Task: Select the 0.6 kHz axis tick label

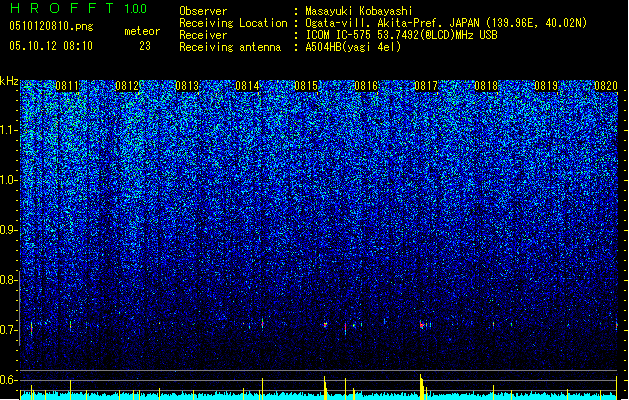Action: click(9, 380)
